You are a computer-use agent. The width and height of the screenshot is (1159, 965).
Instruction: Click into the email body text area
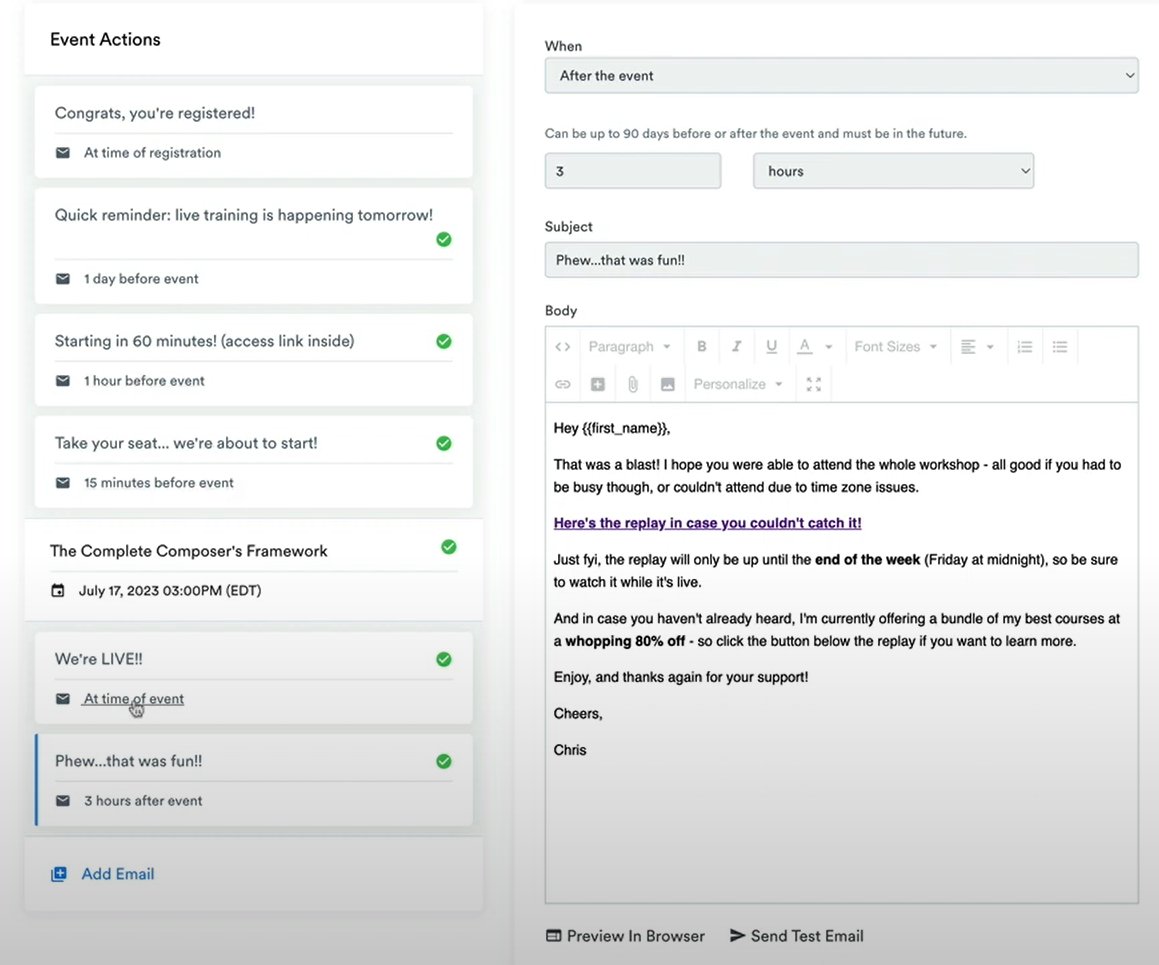coord(841,652)
